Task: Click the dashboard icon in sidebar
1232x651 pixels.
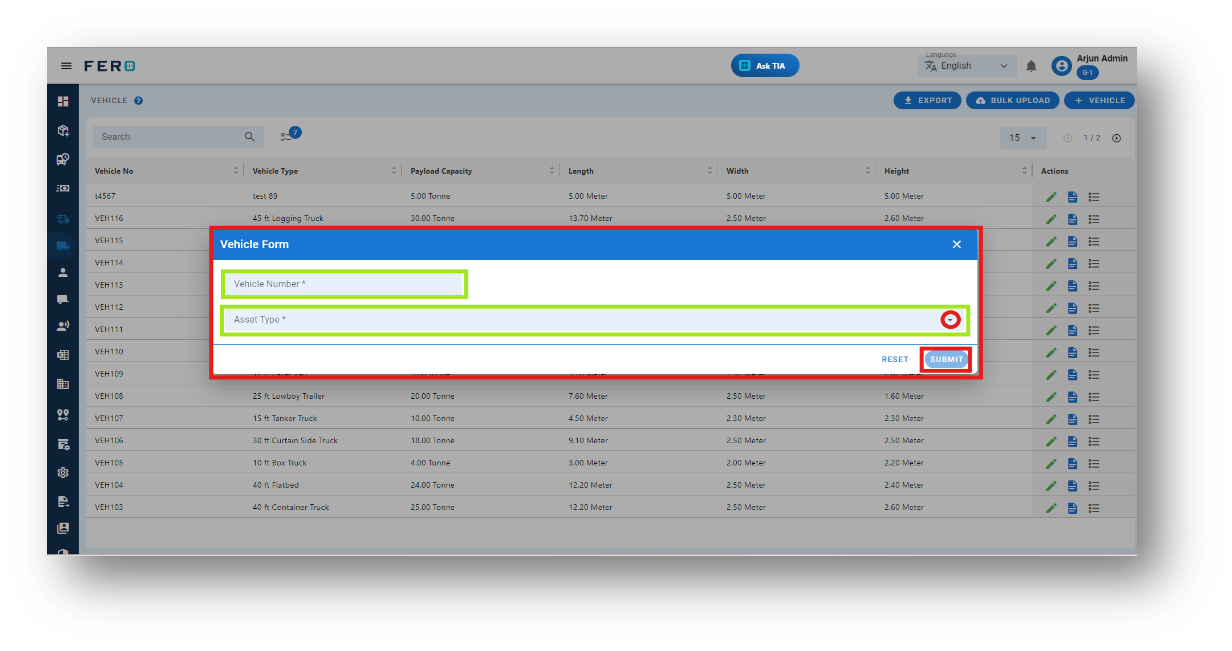Action: [x=63, y=101]
